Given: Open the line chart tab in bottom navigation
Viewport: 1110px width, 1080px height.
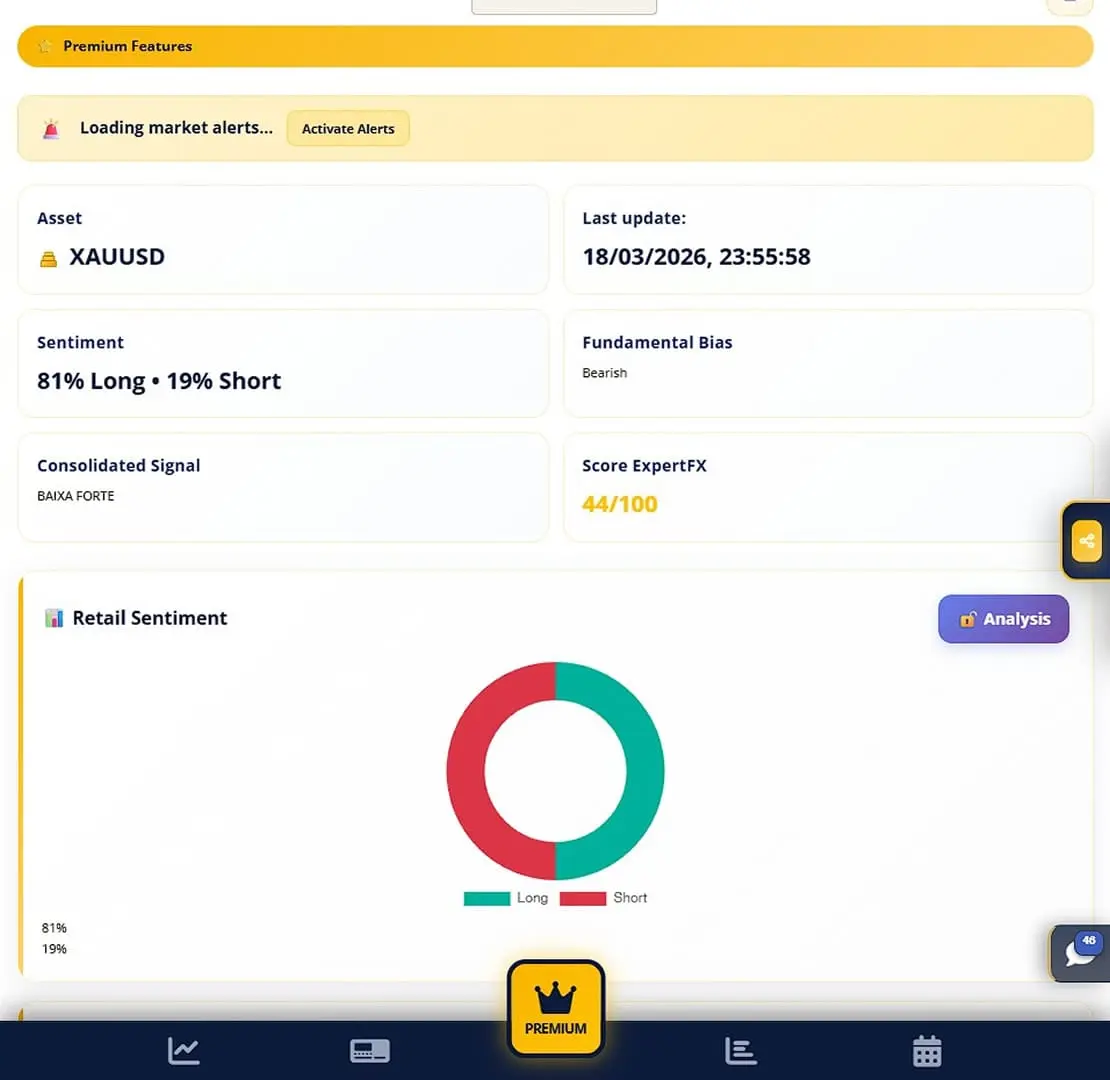Looking at the screenshot, I should point(183,1051).
